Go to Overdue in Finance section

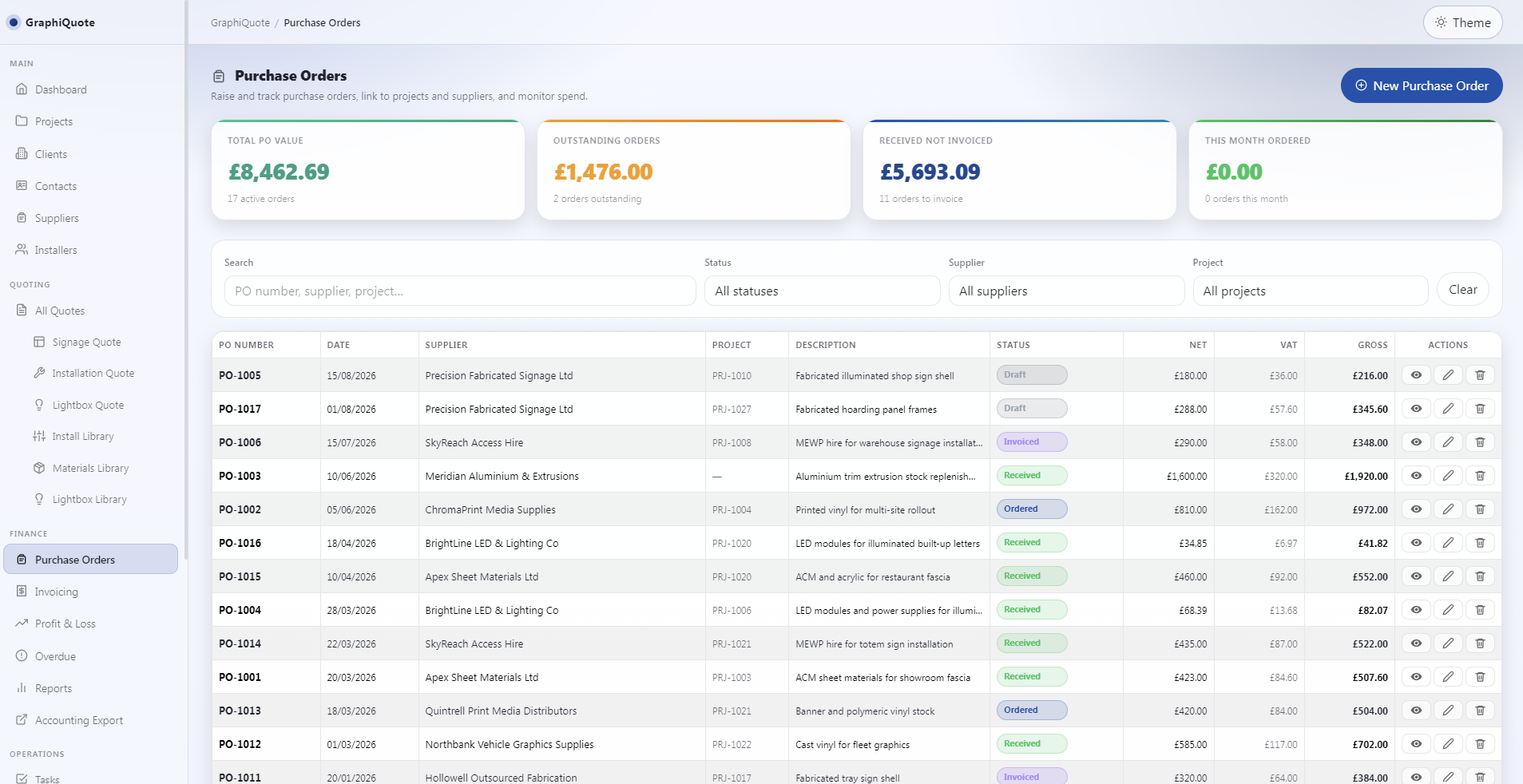point(91,656)
